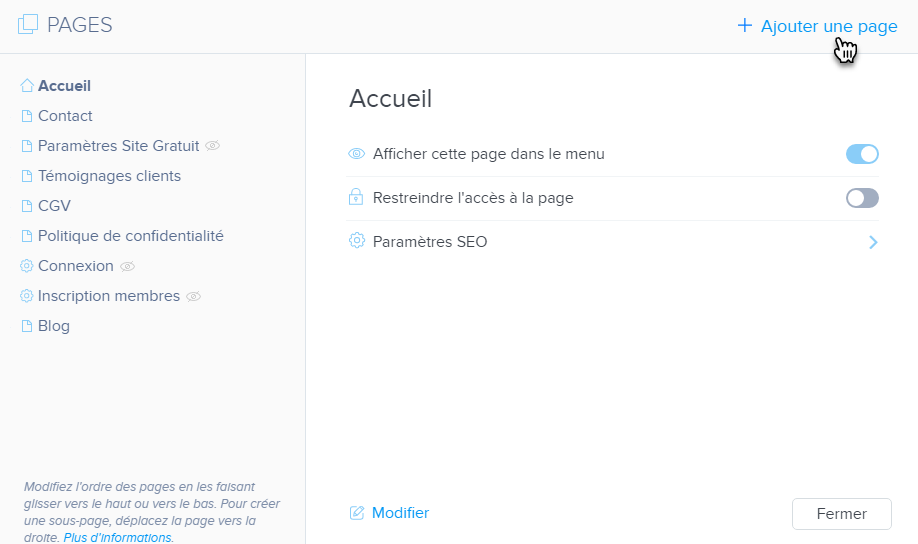Click the lock icon for page access
This screenshot has height=544, width=918.
coord(356,198)
